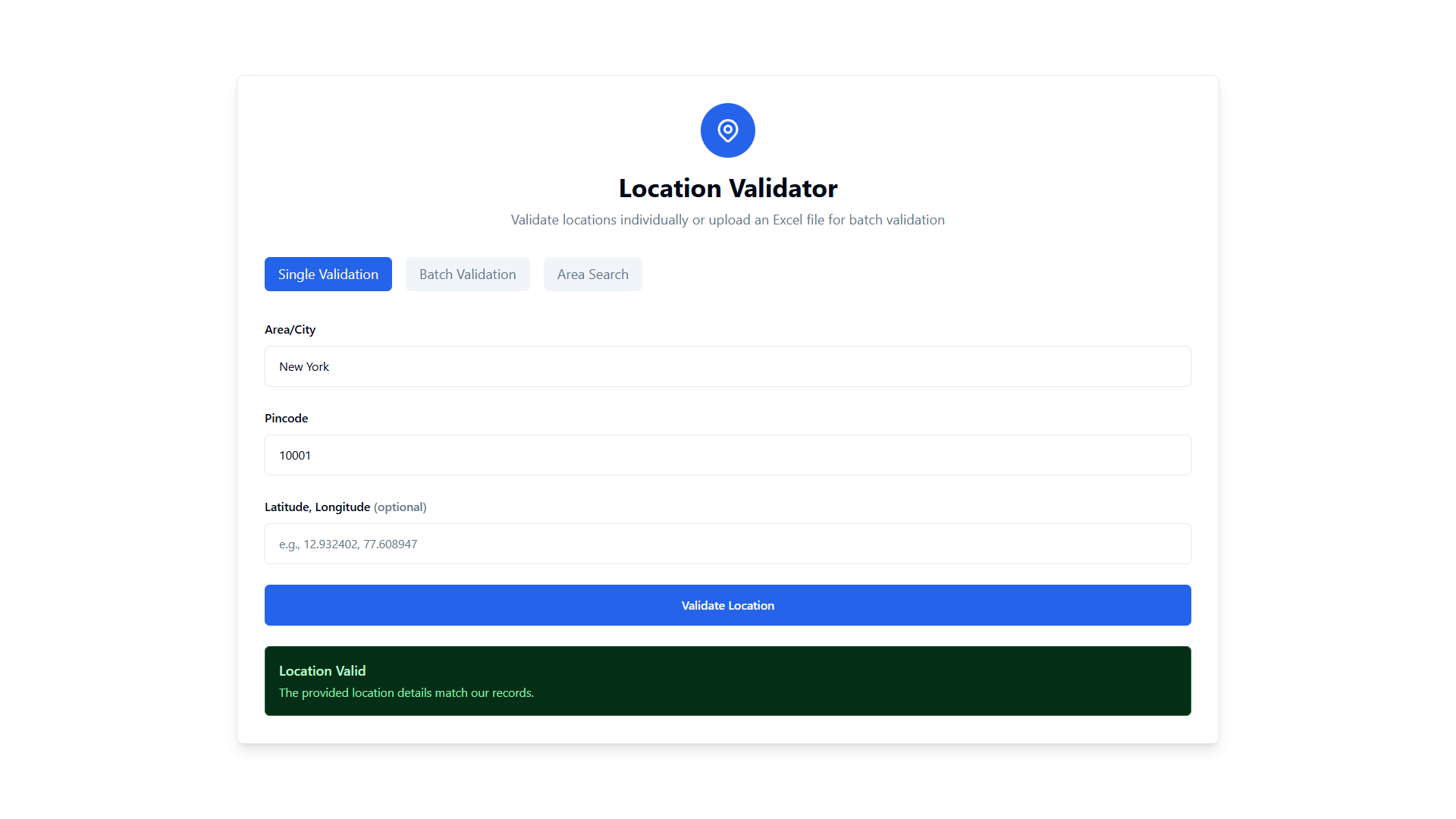This screenshot has height=819, width=1456.
Task: Click the Pincode field label
Action: pos(286,418)
